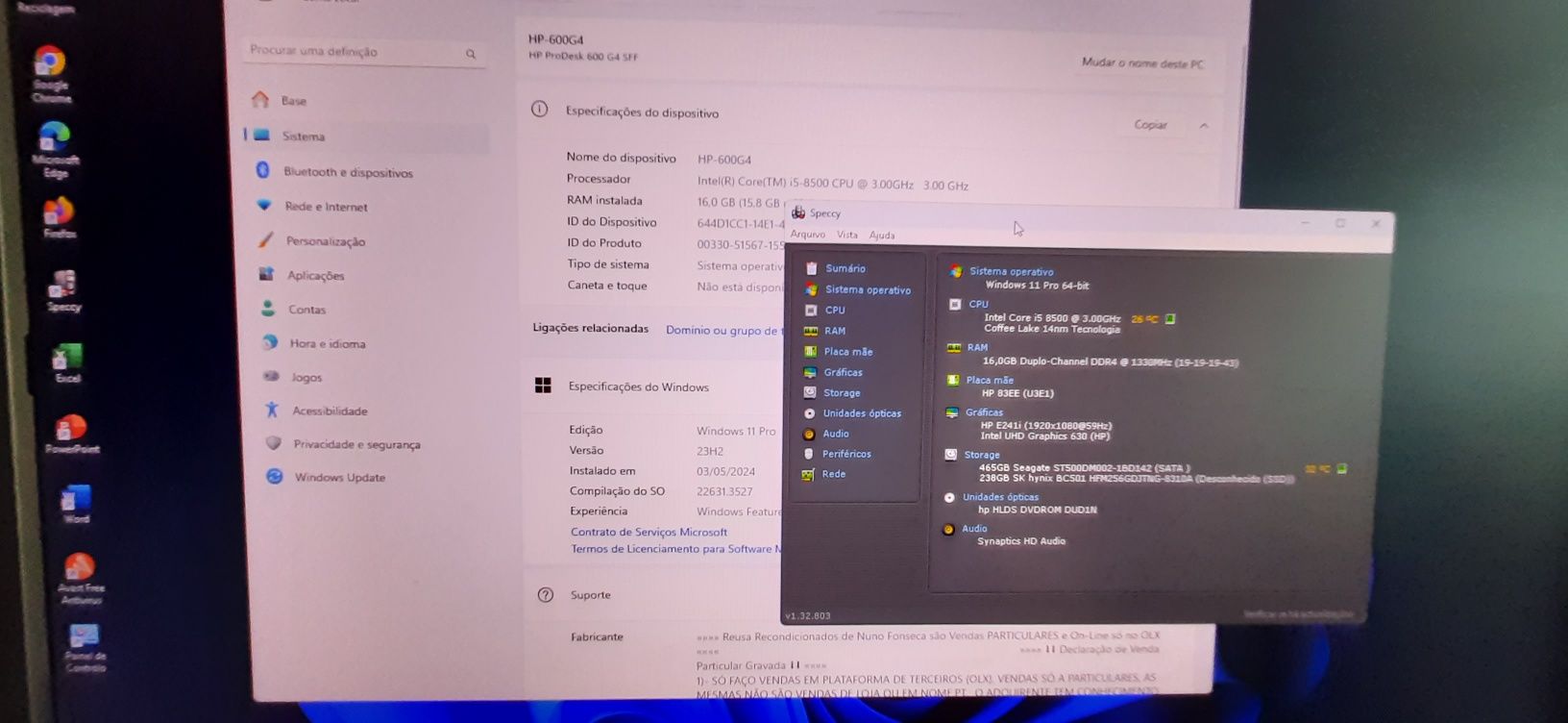
Task: Open Speccy desktop shortcut
Action: click(63, 290)
